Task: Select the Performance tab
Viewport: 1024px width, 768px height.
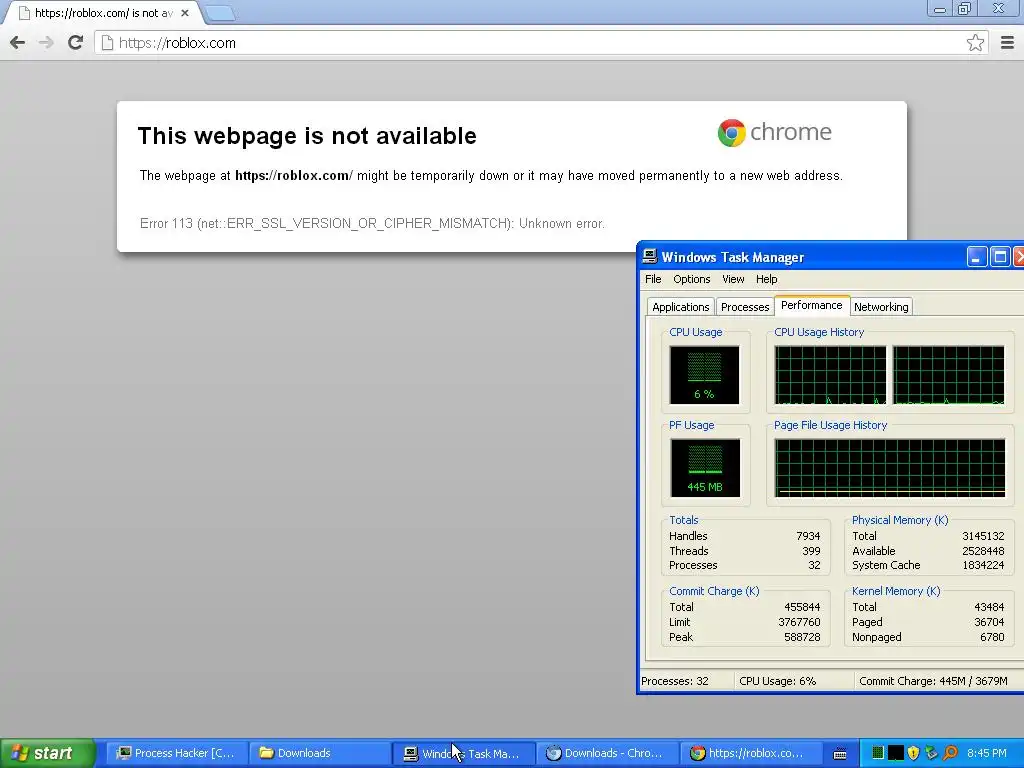Action: point(812,305)
